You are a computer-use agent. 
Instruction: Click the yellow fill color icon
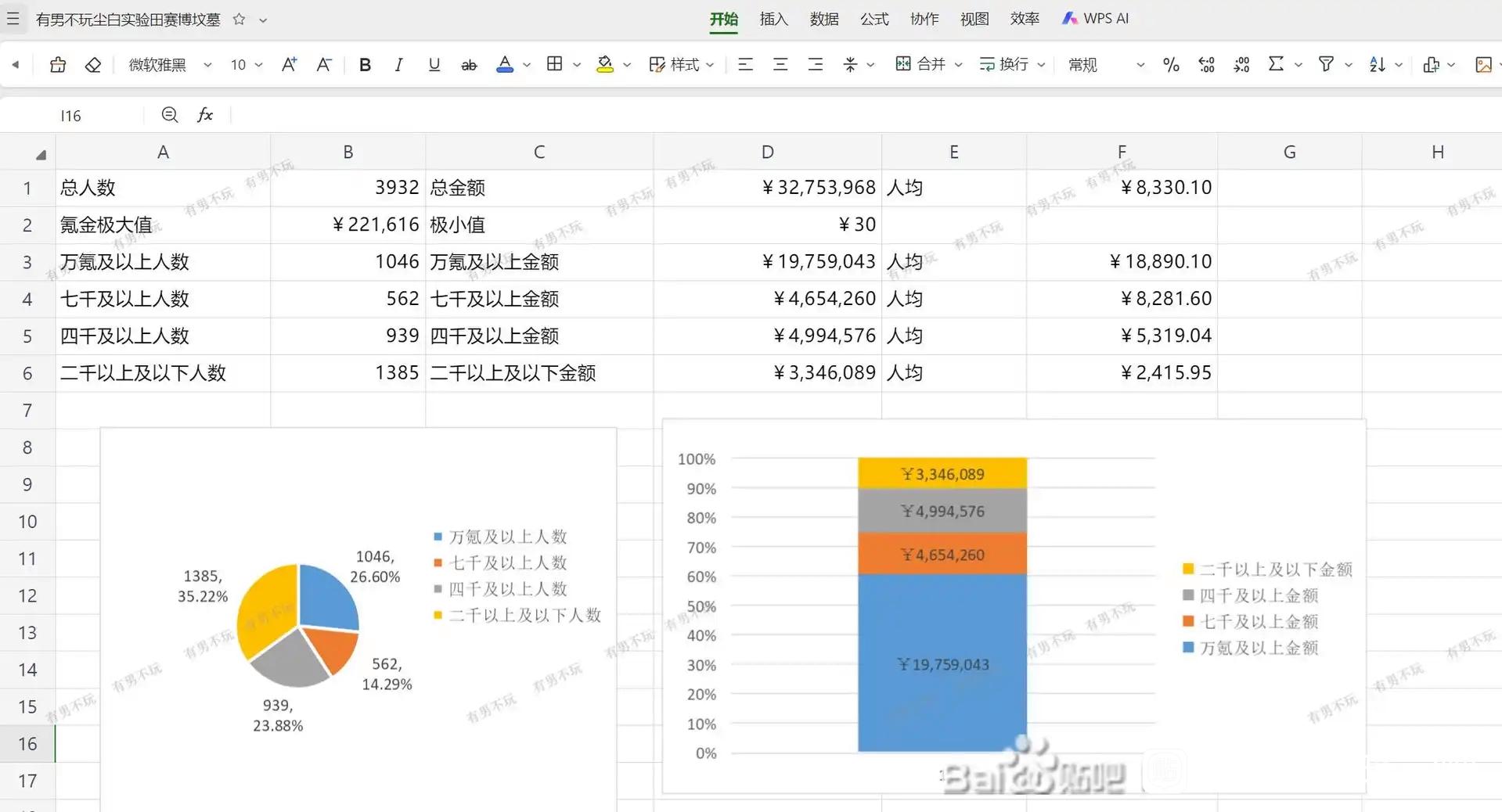pyautogui.click(x=605, y=65)
